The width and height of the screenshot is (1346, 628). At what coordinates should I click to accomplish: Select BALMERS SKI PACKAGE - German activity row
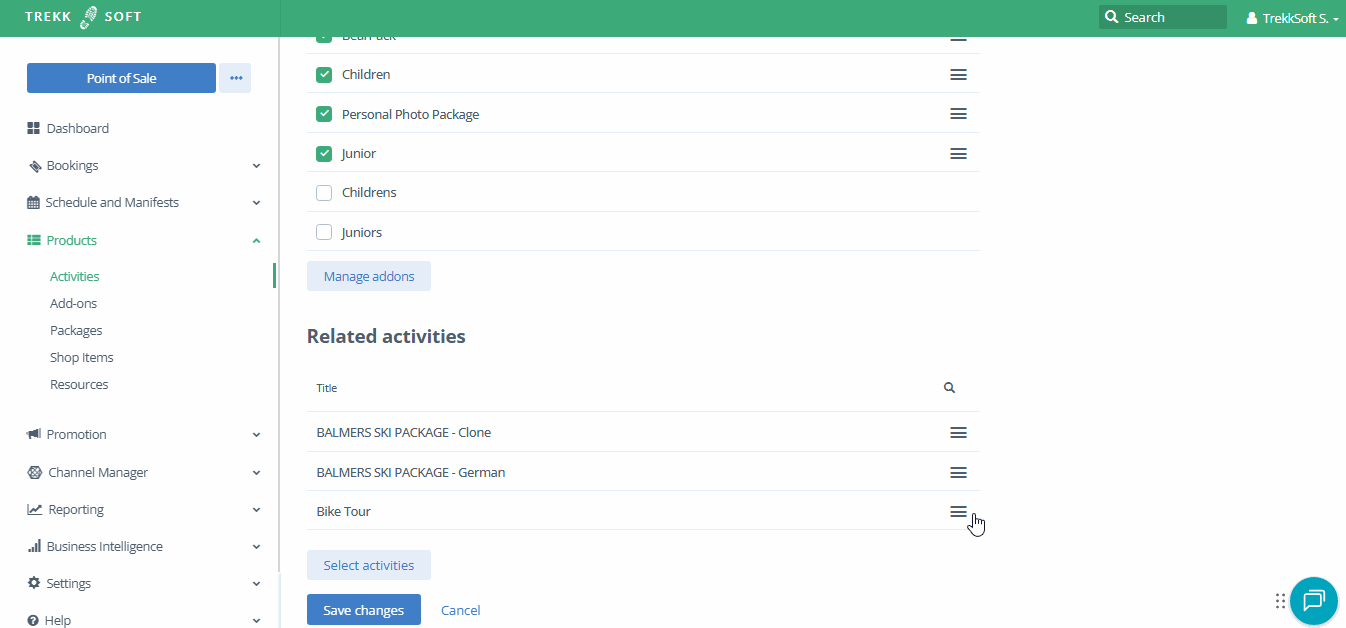click(x=410, y=471)
